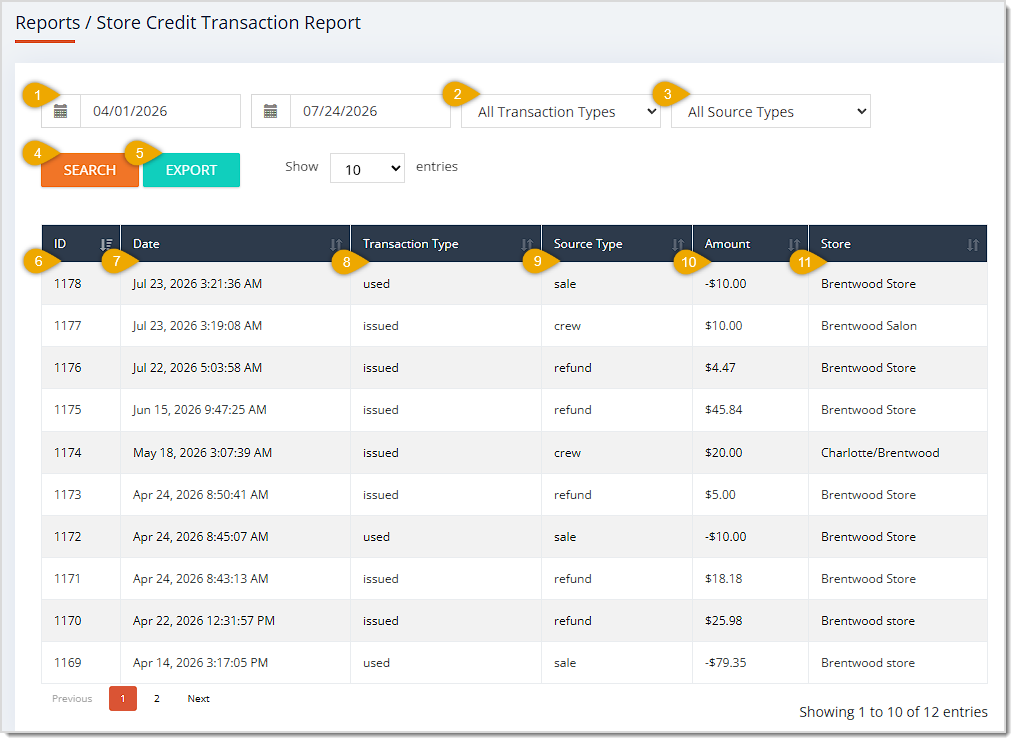Click the Source Type column header
This screenshot has width=1016, height=743.
(x=617, y=244)
